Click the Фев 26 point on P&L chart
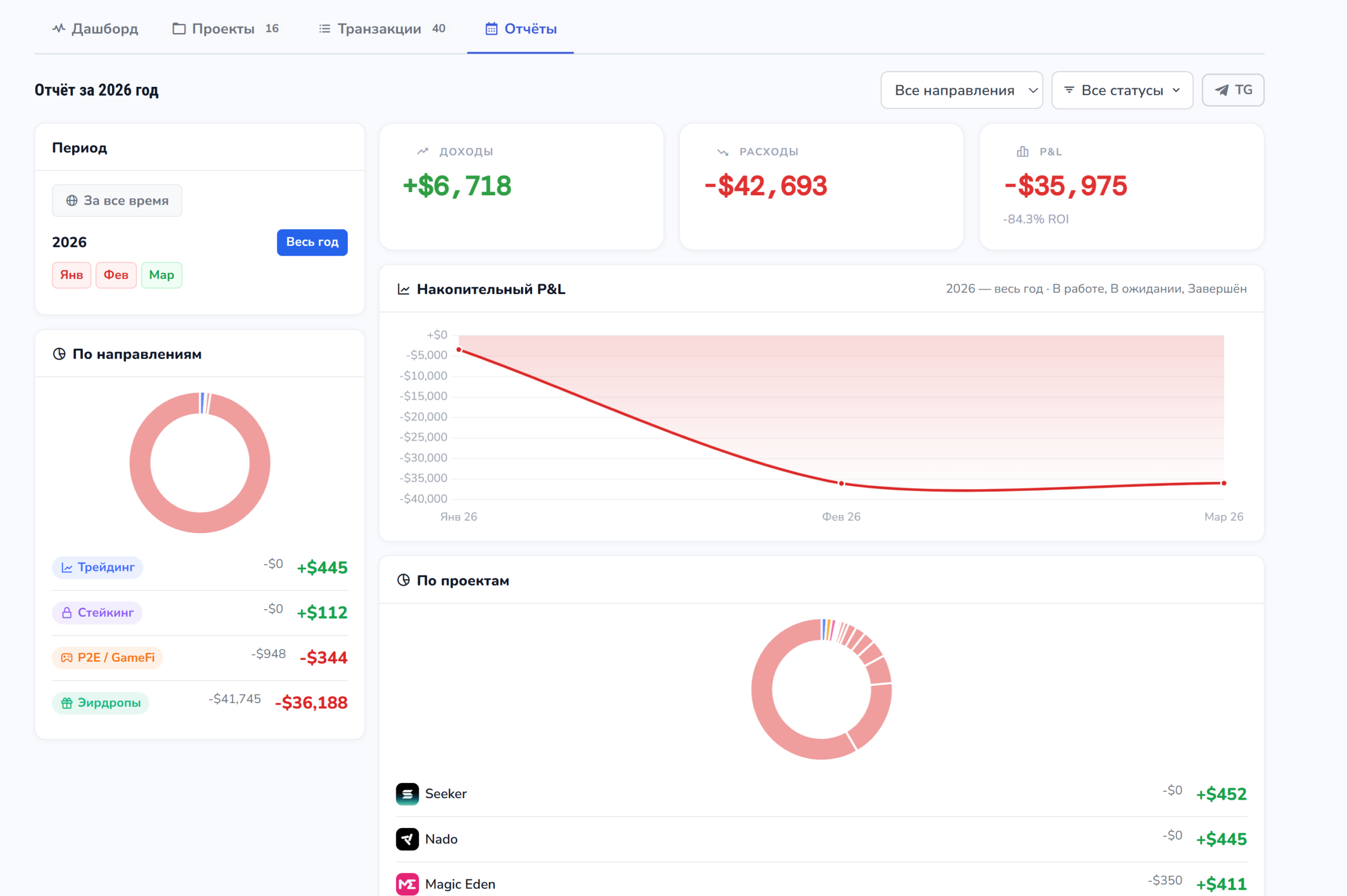Image resolution: width=1347 pixels, height=896 pixels. coord(841,484)
